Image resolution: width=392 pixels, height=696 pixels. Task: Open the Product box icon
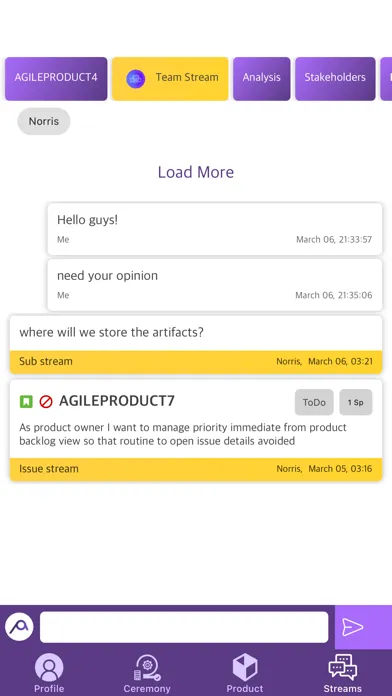(245, 668)
